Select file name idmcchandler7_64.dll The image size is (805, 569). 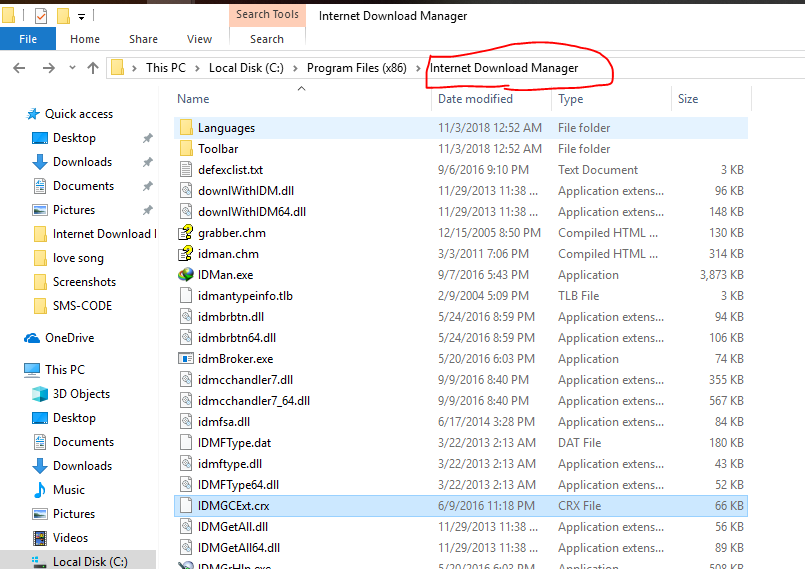pos(254,401)
